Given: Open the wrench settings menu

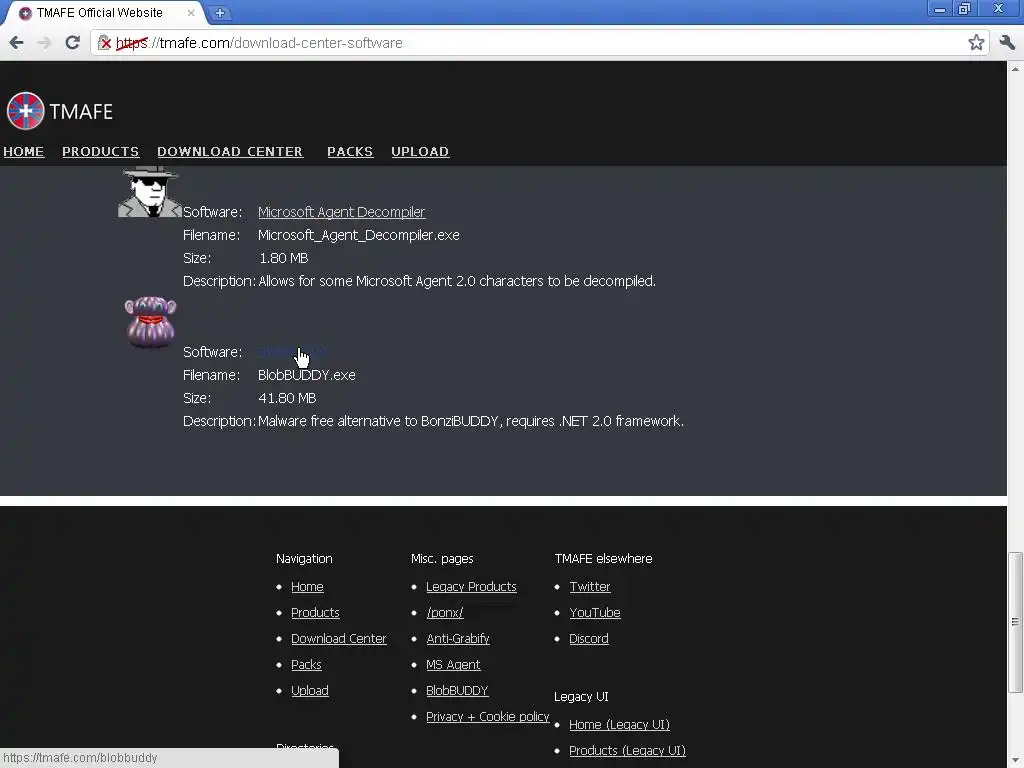Looking at the screenshot, I should pyautogui.click(x=1007, y=43).
